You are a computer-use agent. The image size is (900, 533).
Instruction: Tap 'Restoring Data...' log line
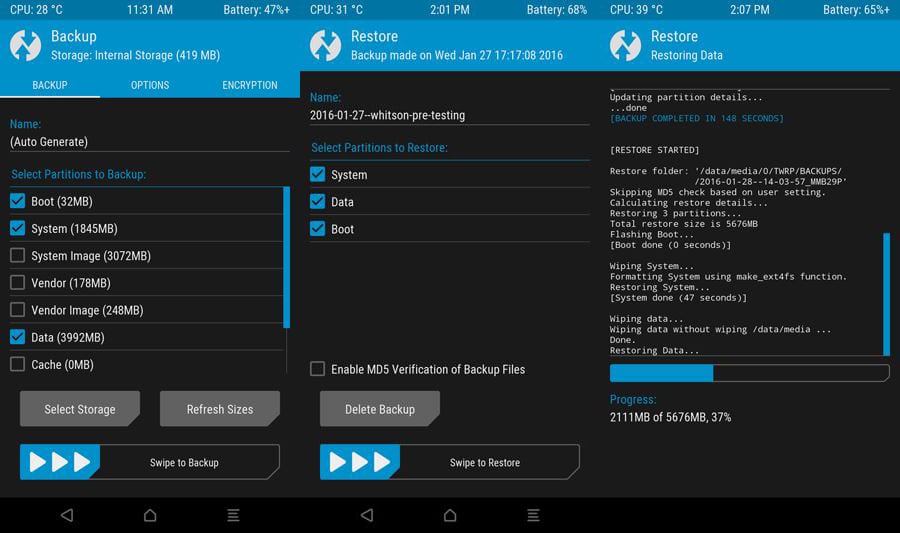(x=654, y=351)
